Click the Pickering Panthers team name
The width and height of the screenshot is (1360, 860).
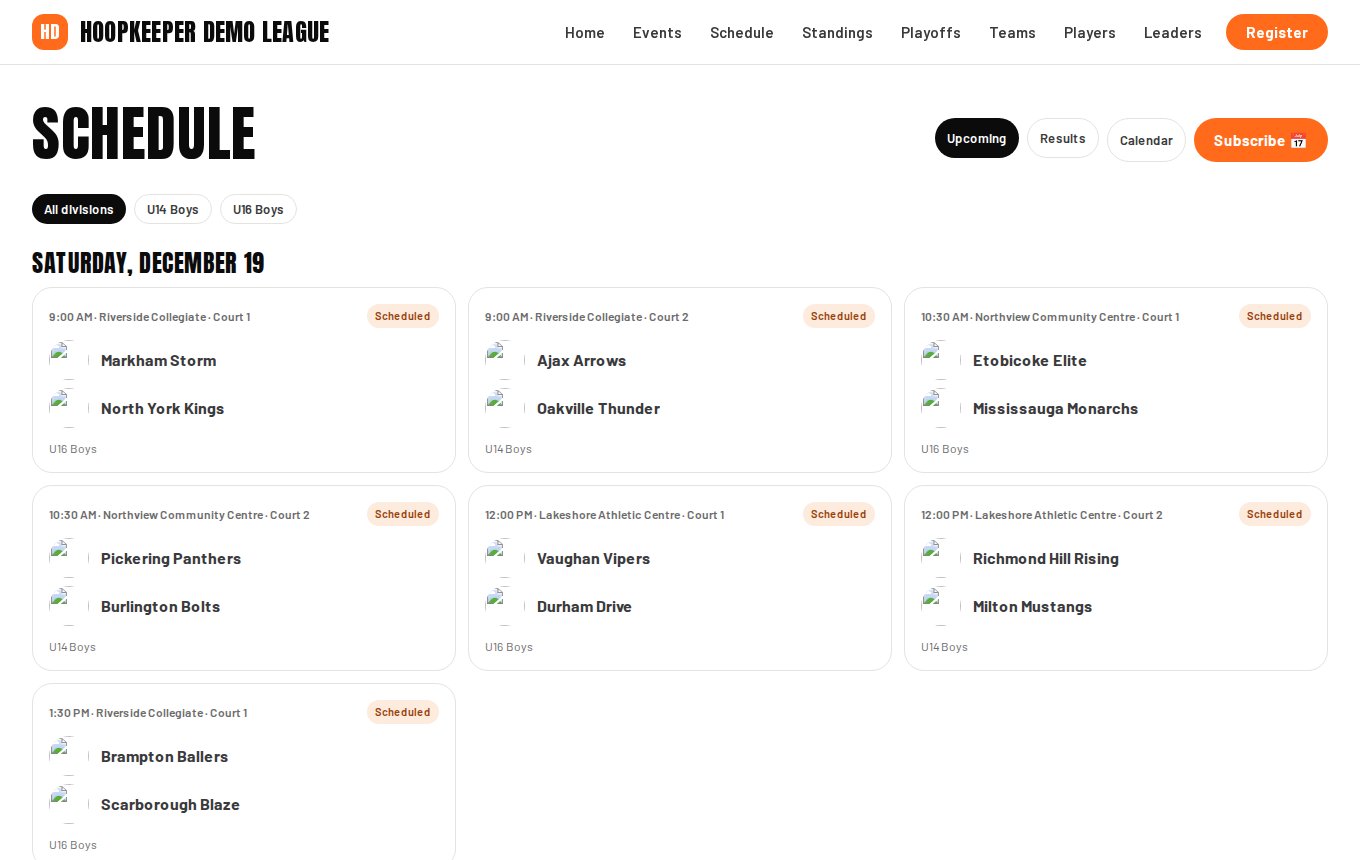[171, 558]
